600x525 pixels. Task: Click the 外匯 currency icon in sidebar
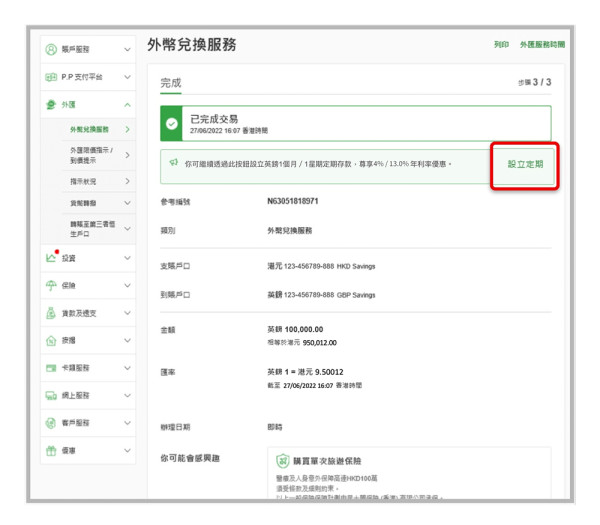[x=51, y=104]
